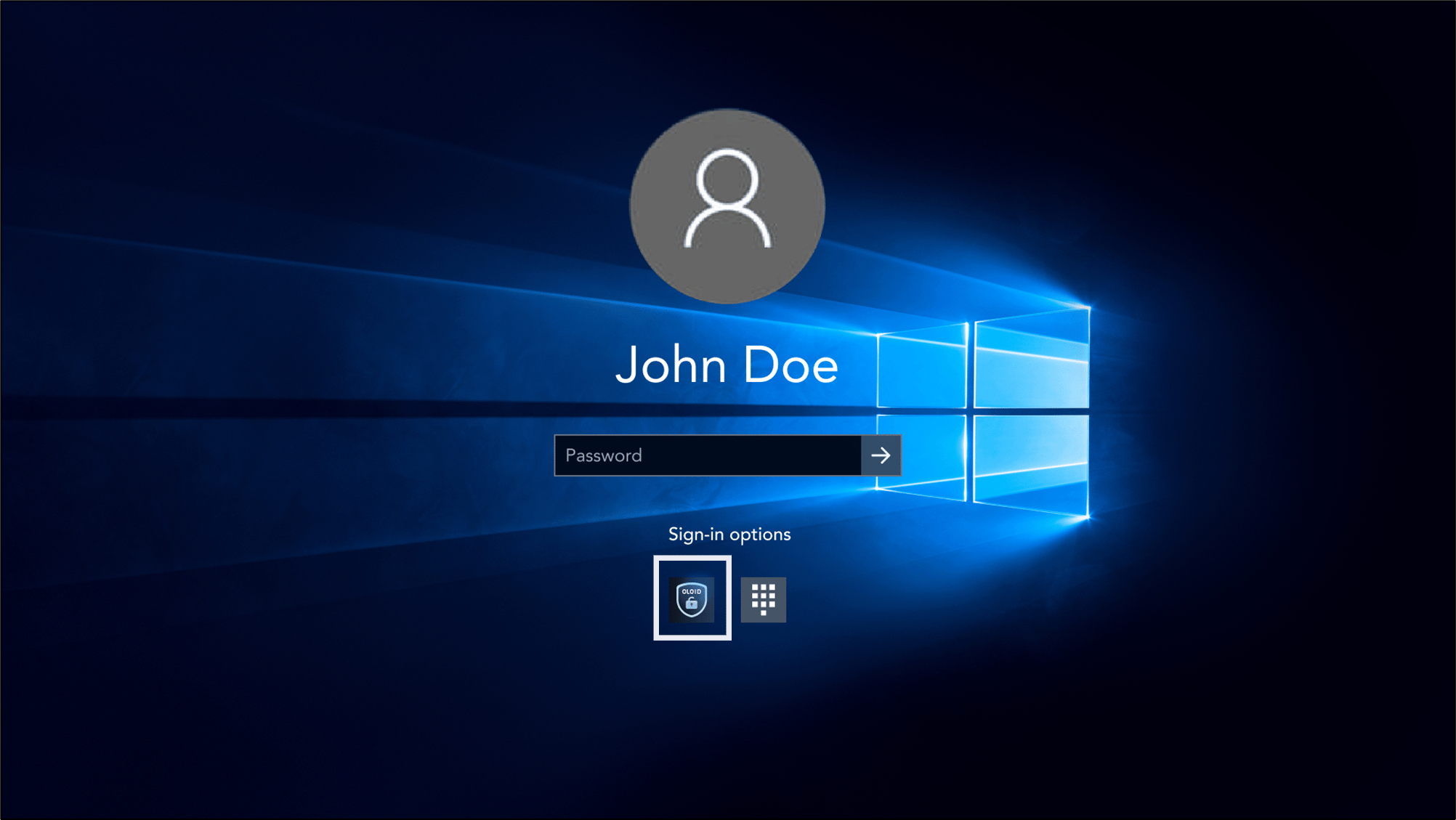The height and width of the screenshot is (820, 1456).
Task: Choose the PIN keypad sign-in option
Action: pyautogui.click(x=763, y=599)
